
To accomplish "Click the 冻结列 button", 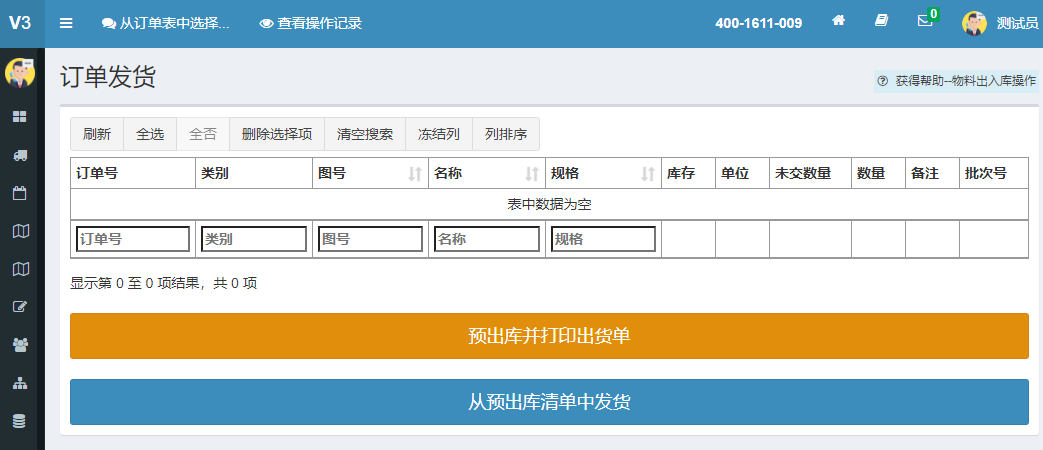I will click(x=439, y=134).
